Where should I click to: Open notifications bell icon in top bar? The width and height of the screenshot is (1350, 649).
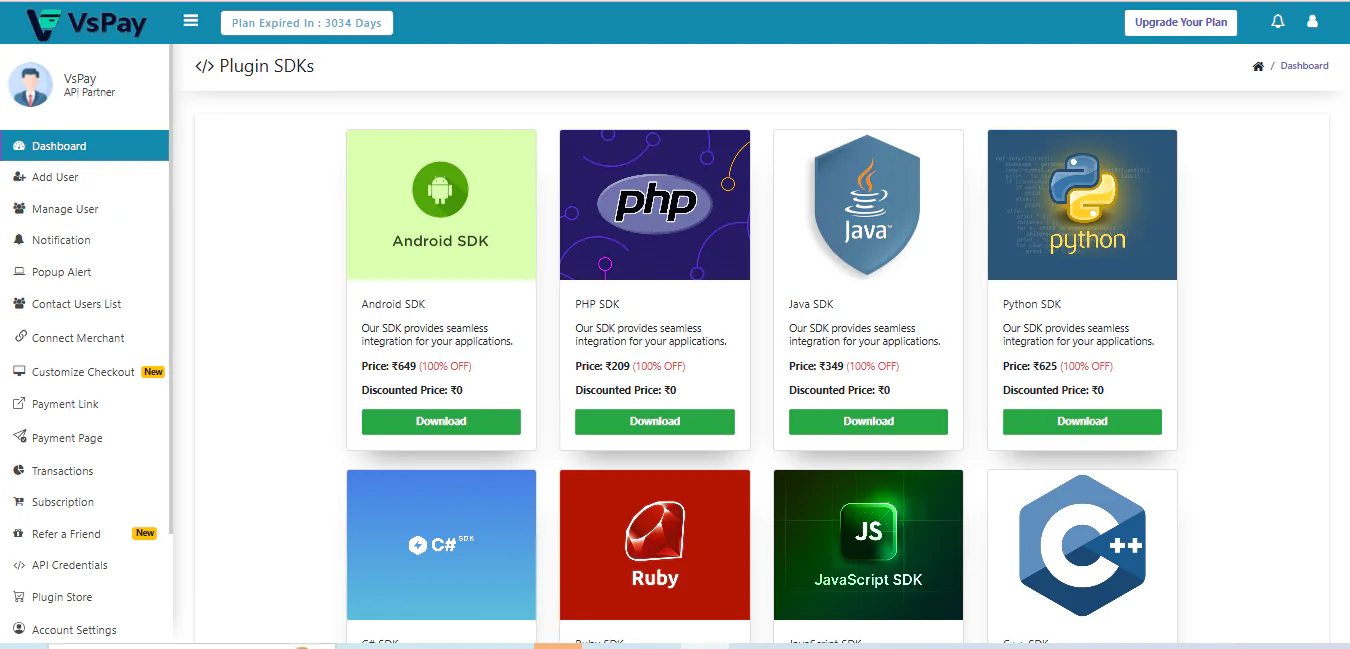tap(1278, 22)
